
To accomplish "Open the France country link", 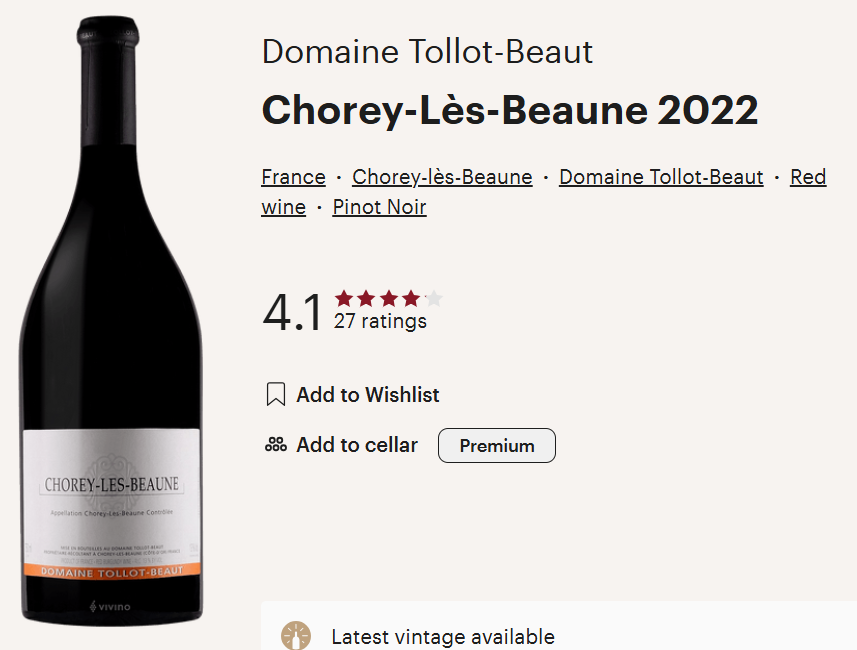I will (x=293, y=177).
